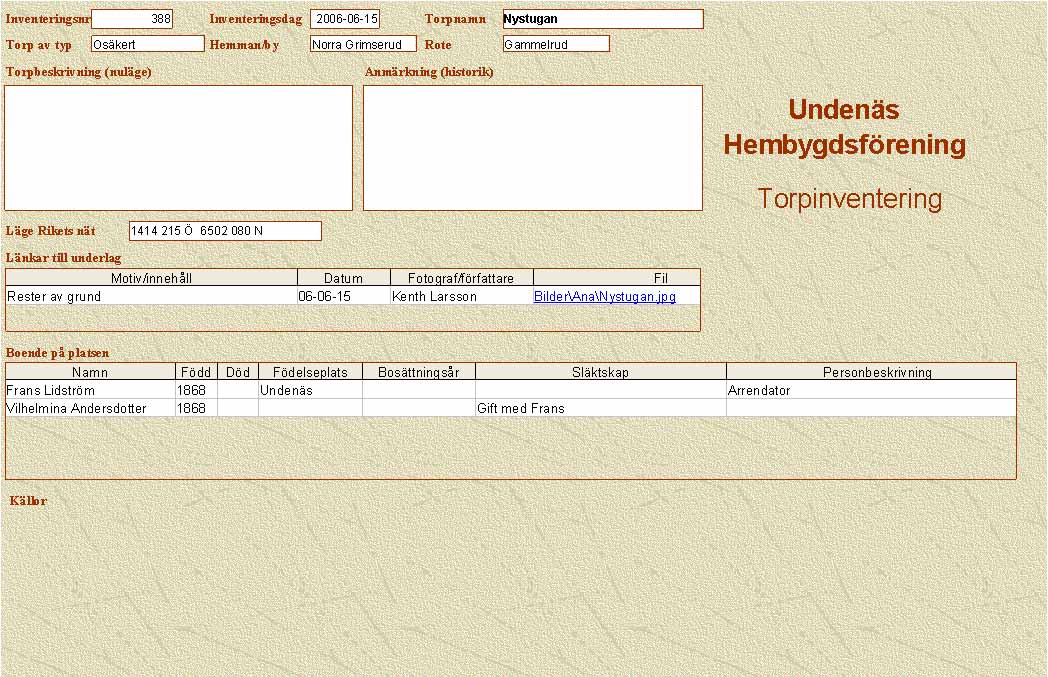Select the Arrendator personbeskrivning cell
The image size is (1048, 677).
click(870, 391)
